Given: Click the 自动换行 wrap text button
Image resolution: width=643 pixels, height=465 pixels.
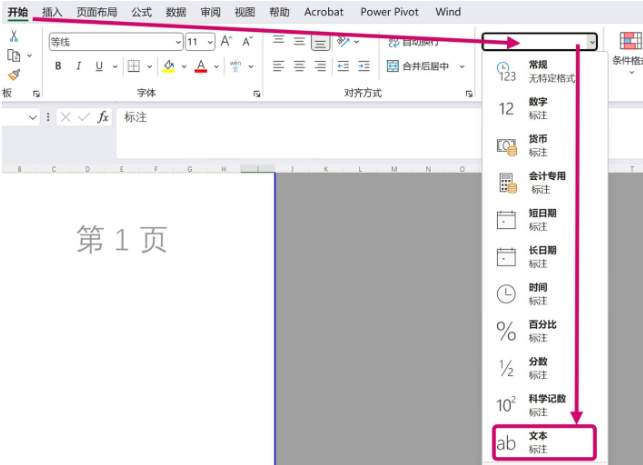Looking at the screenshot, I should [414, 42].
